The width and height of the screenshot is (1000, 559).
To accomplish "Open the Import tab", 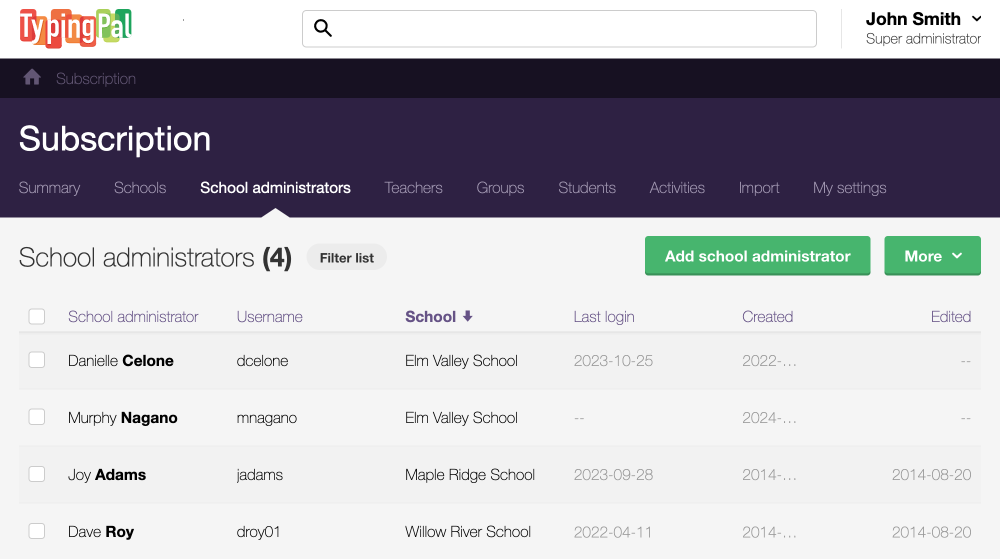I will click(x=759, y=187).
